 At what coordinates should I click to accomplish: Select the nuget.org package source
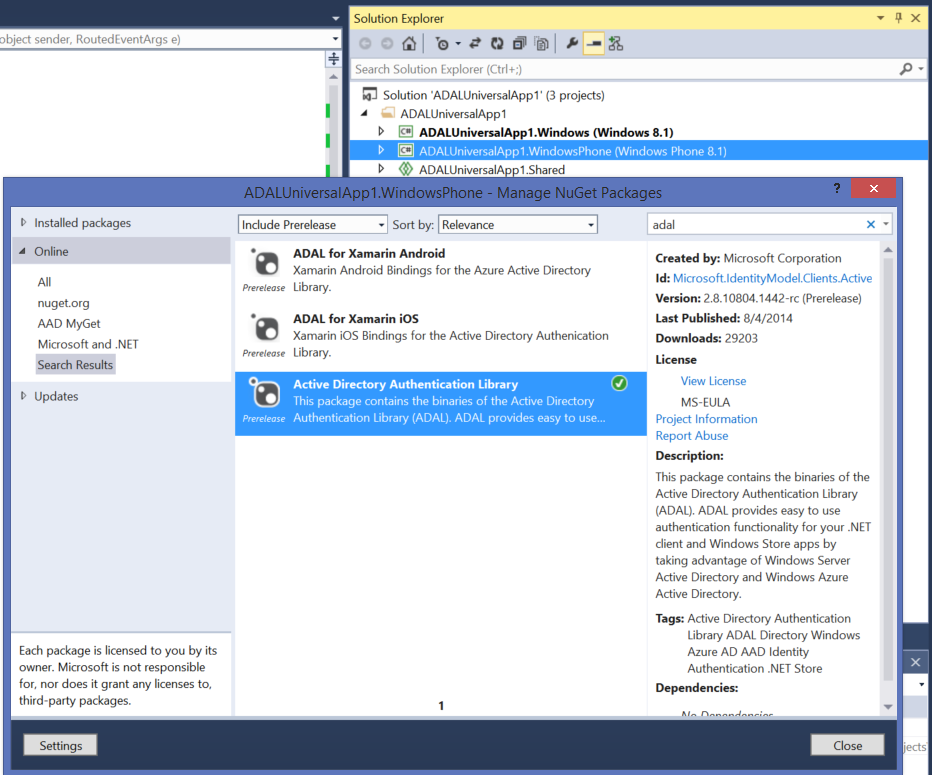[x=64, y=303]
